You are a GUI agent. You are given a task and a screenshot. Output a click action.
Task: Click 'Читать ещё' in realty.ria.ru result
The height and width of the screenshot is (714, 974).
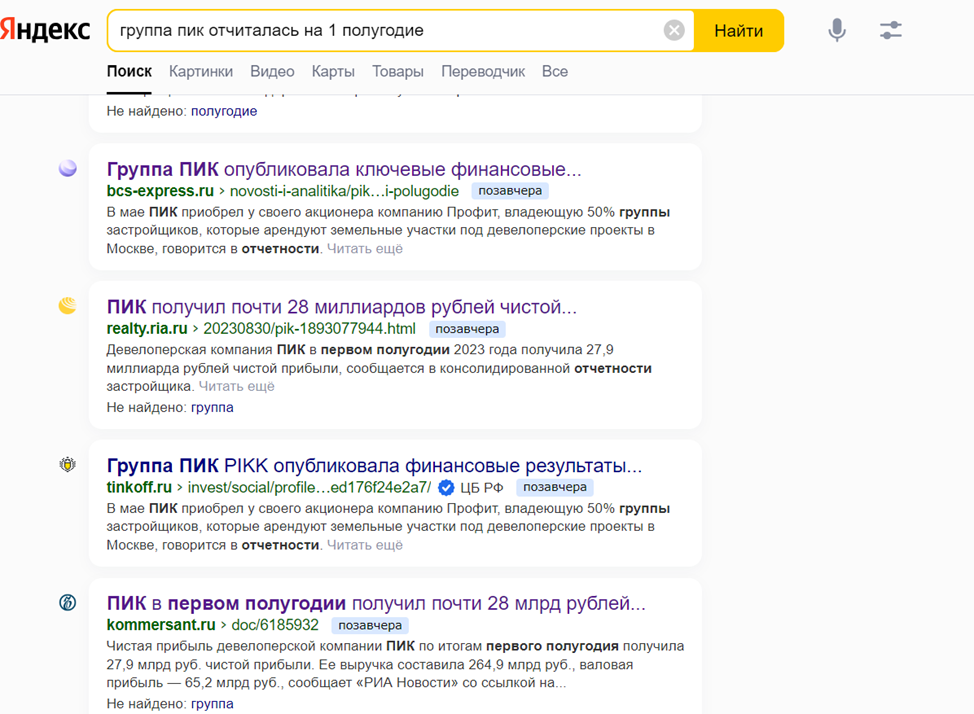(x=236, y=387)
